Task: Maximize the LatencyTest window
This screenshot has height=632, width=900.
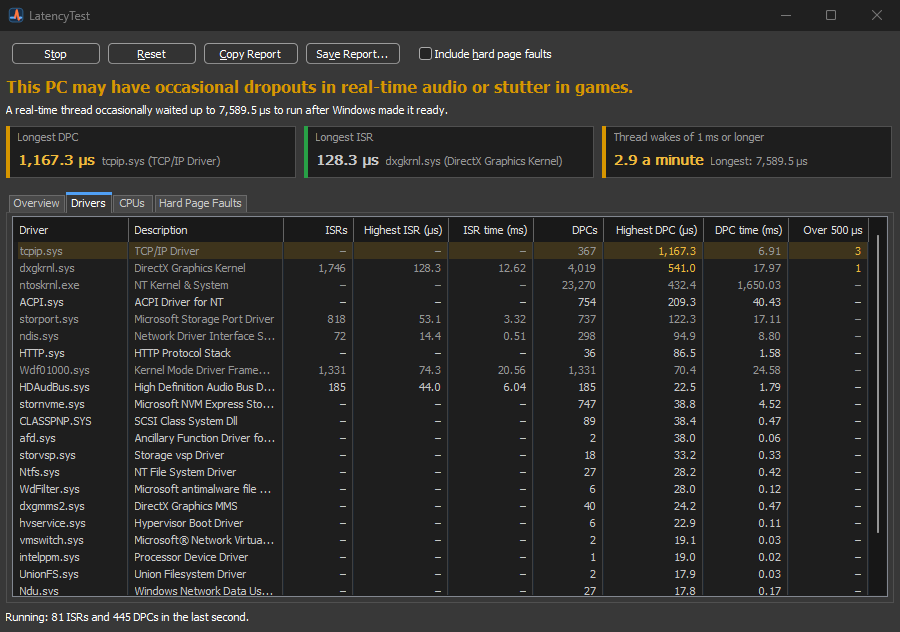Action: pyautogui.click(x=831, y=15)
